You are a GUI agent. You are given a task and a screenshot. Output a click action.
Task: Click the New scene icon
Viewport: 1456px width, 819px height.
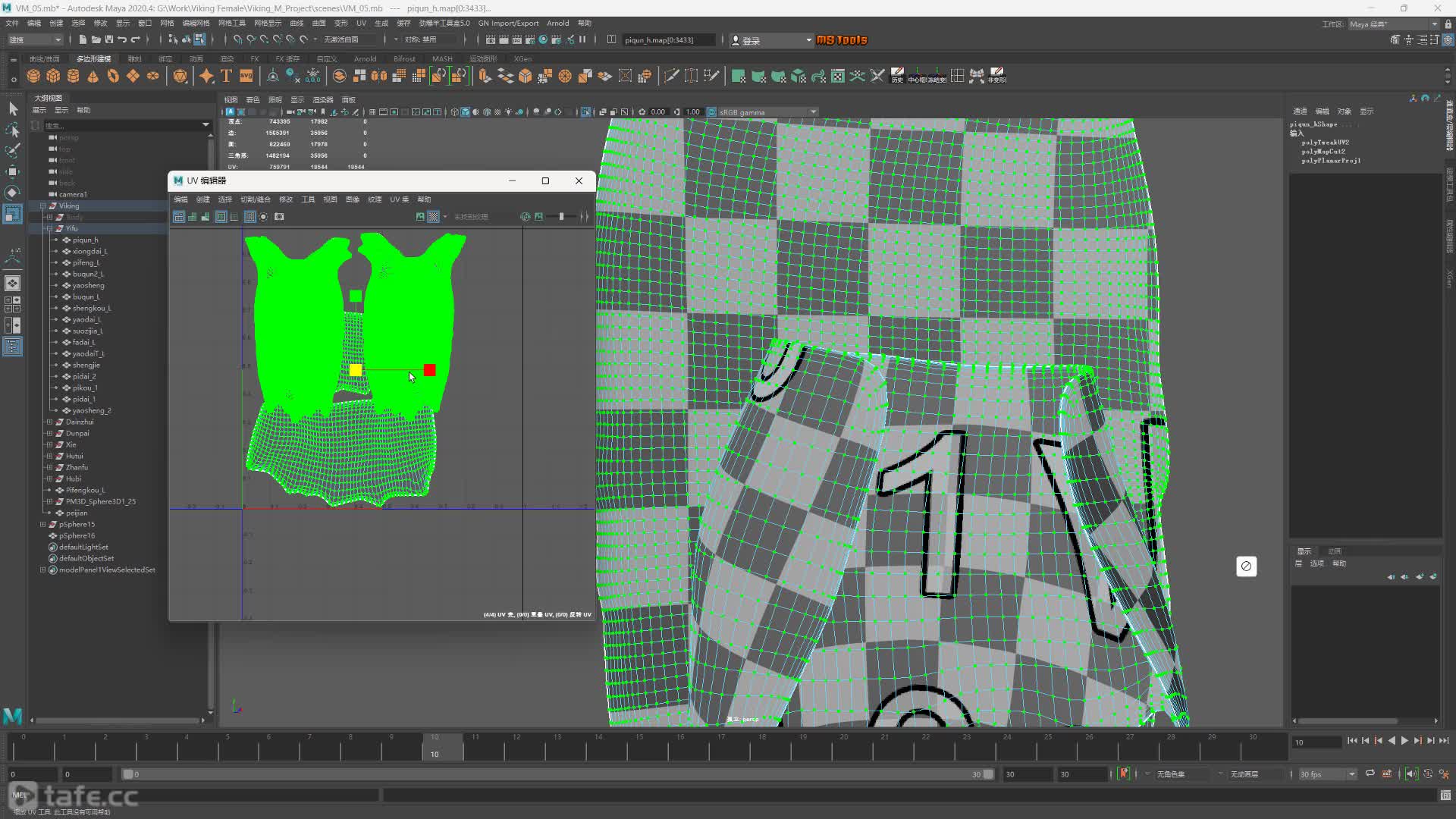pyautogui.click(x=83, y=39)
